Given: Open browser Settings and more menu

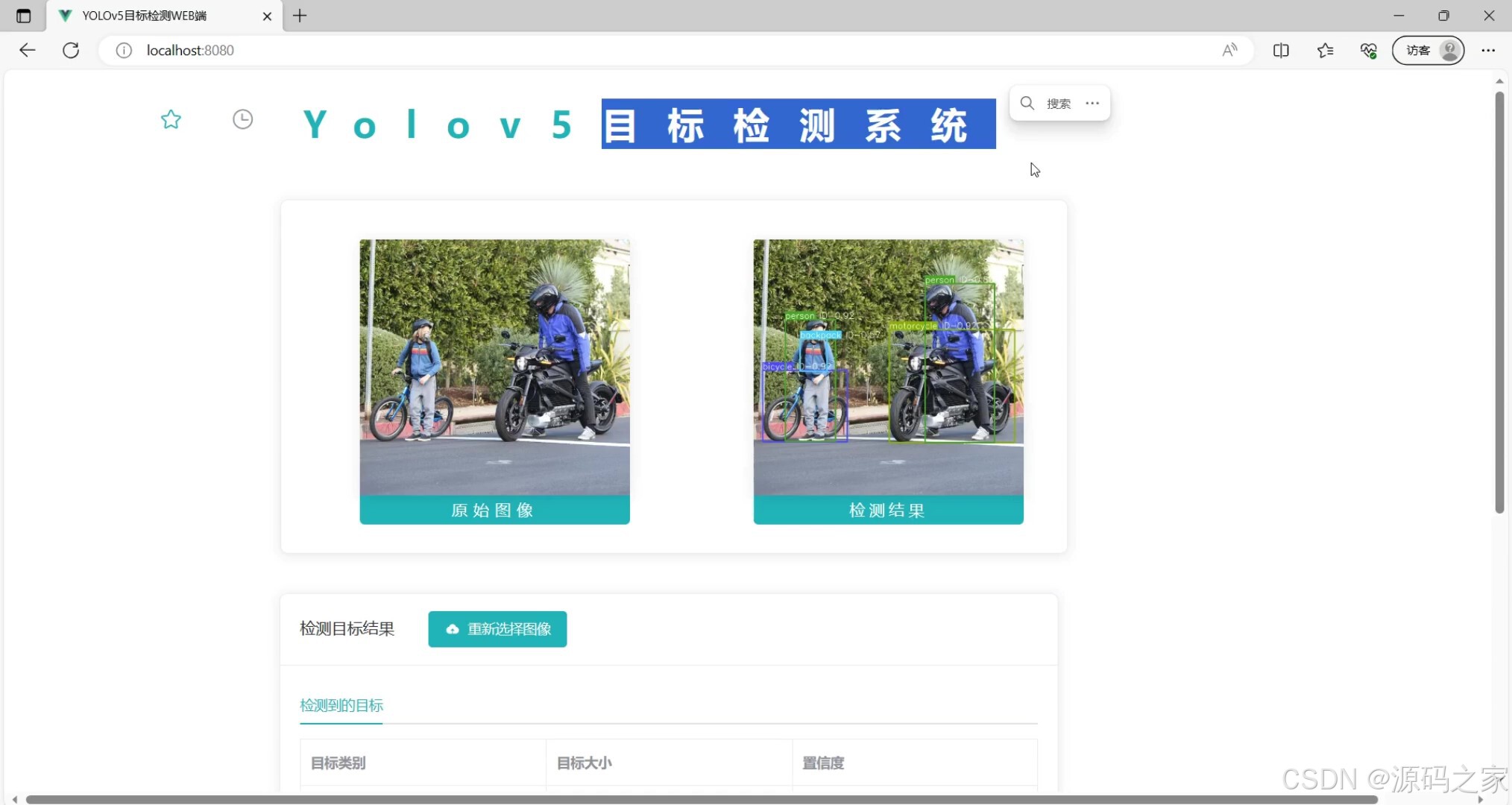Looking at the screenshot, I should [x=1488, y=50].
